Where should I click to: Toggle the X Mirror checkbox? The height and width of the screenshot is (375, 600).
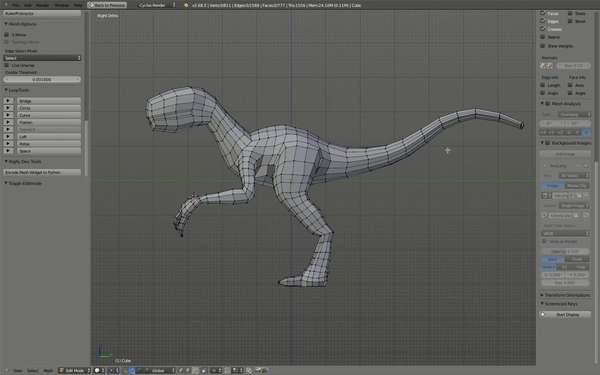click(x=7, y=35)
